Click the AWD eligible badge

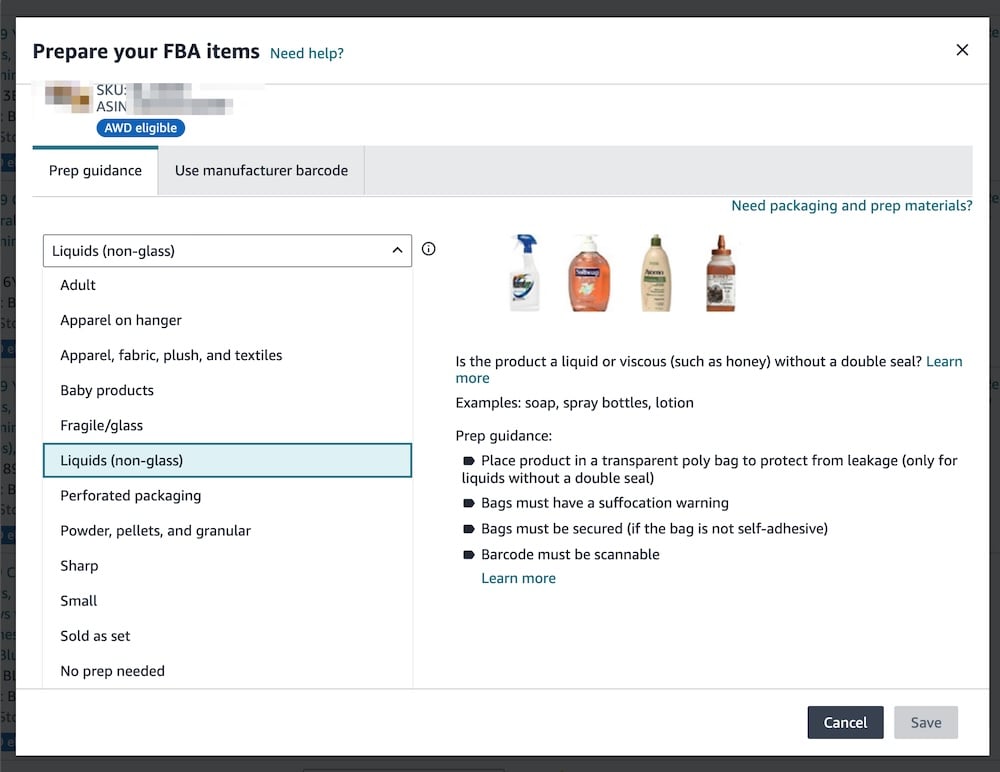pos(141,128)
